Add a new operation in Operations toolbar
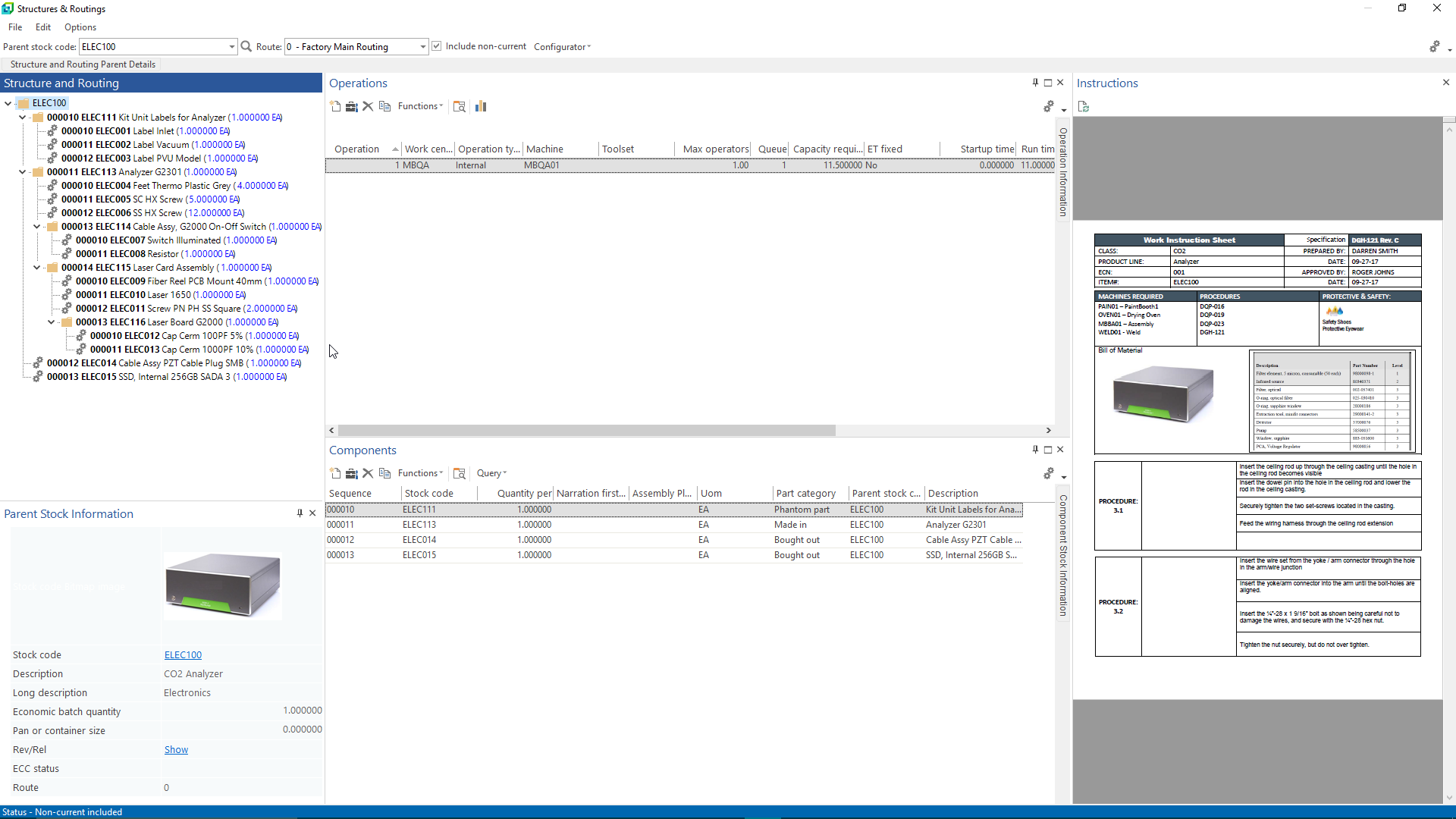1456x819 pixels. click(335, 106)
